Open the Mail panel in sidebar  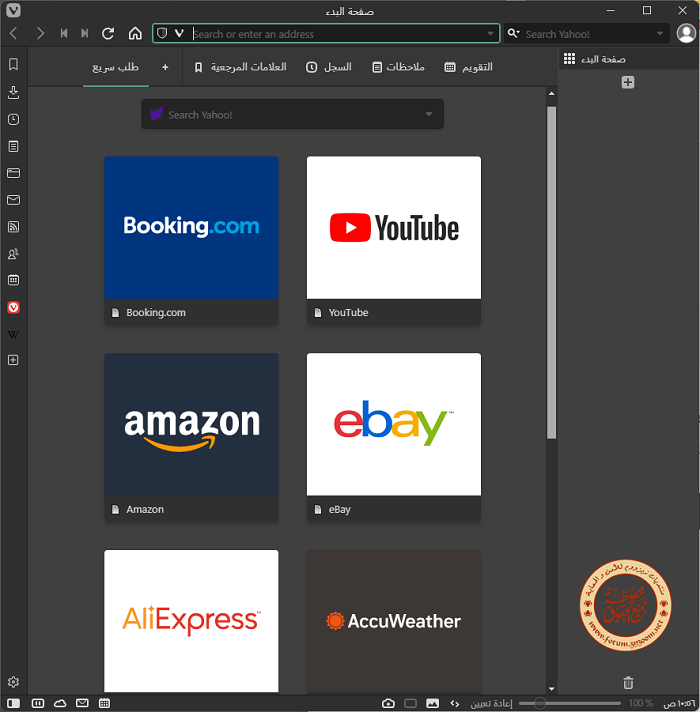(14, 200)
